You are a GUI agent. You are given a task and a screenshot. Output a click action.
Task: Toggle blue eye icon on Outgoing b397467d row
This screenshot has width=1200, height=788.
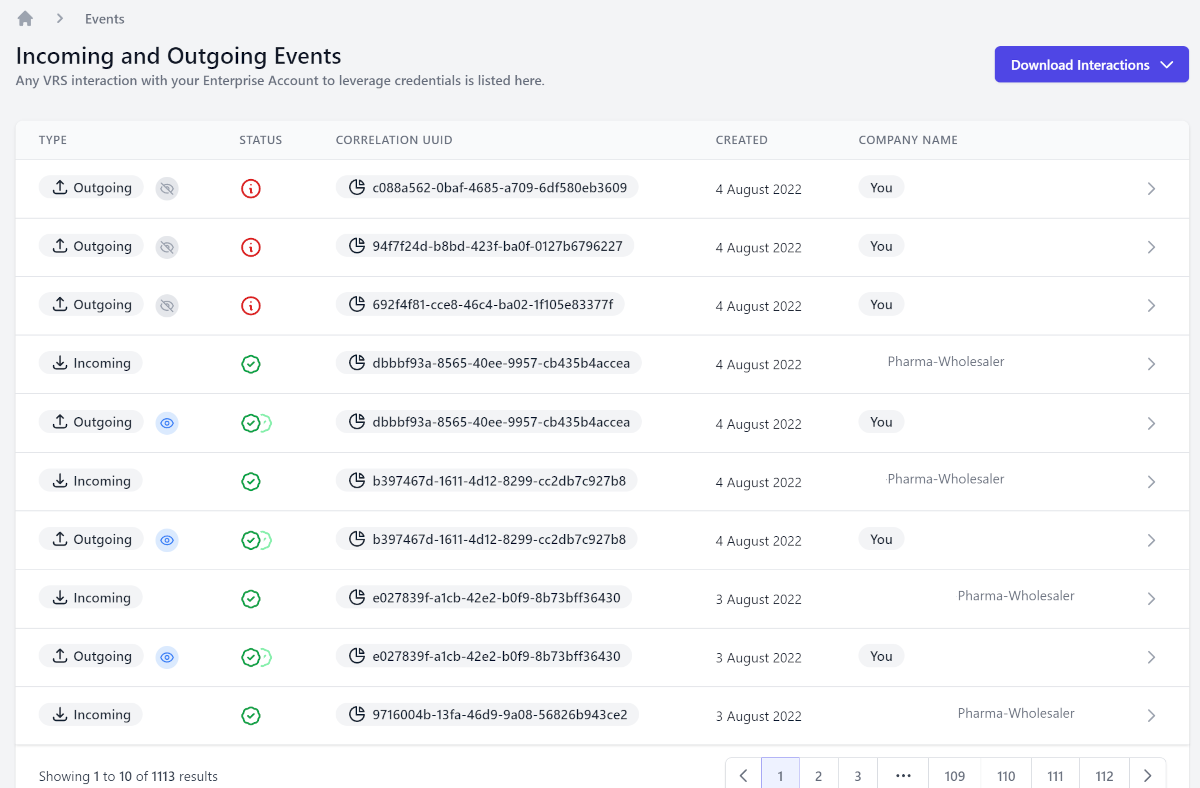point(167,540)
